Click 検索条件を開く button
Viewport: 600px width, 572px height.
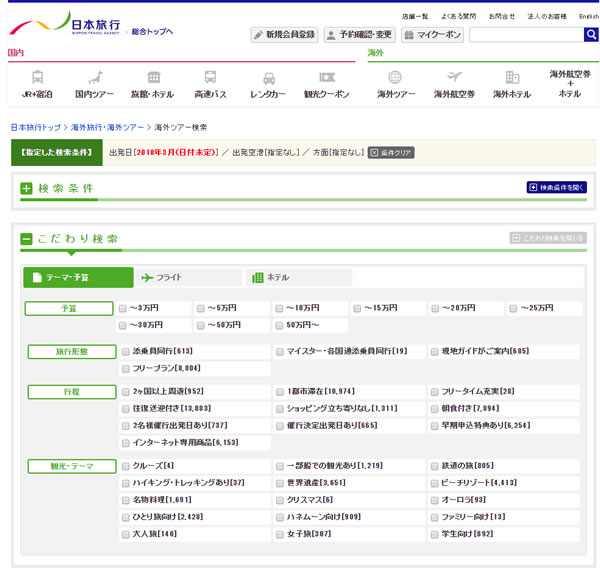[556, 187]
